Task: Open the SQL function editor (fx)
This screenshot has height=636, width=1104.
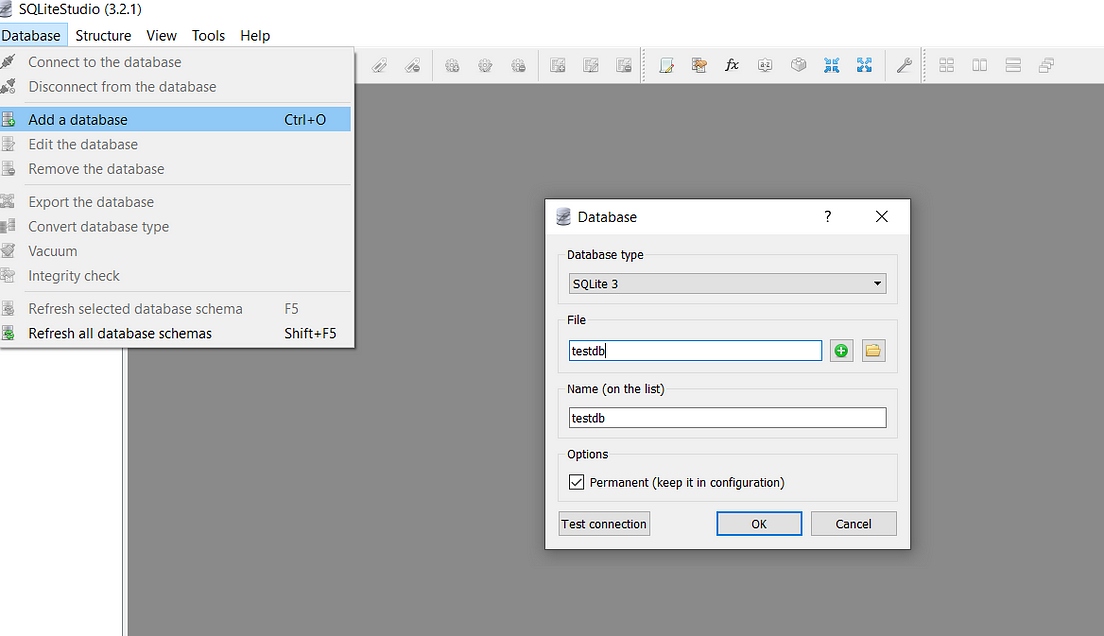Action: pos(732,66)
